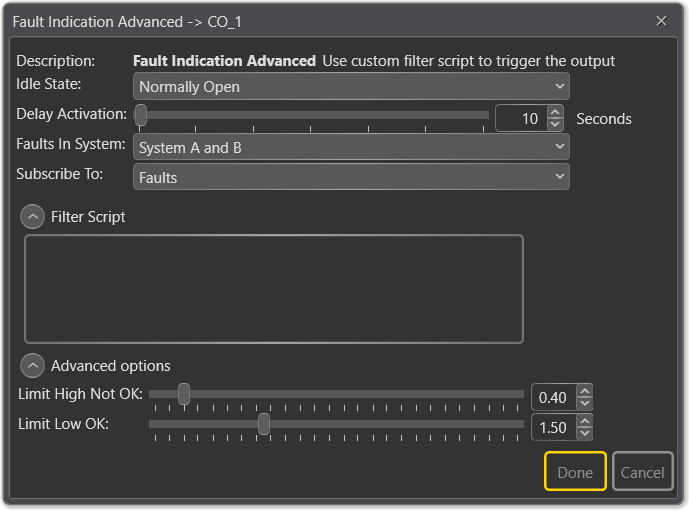Decrease Limit High Not OK value
The image size is (689, 511).
pyautogui.click(x=585, y=404)
